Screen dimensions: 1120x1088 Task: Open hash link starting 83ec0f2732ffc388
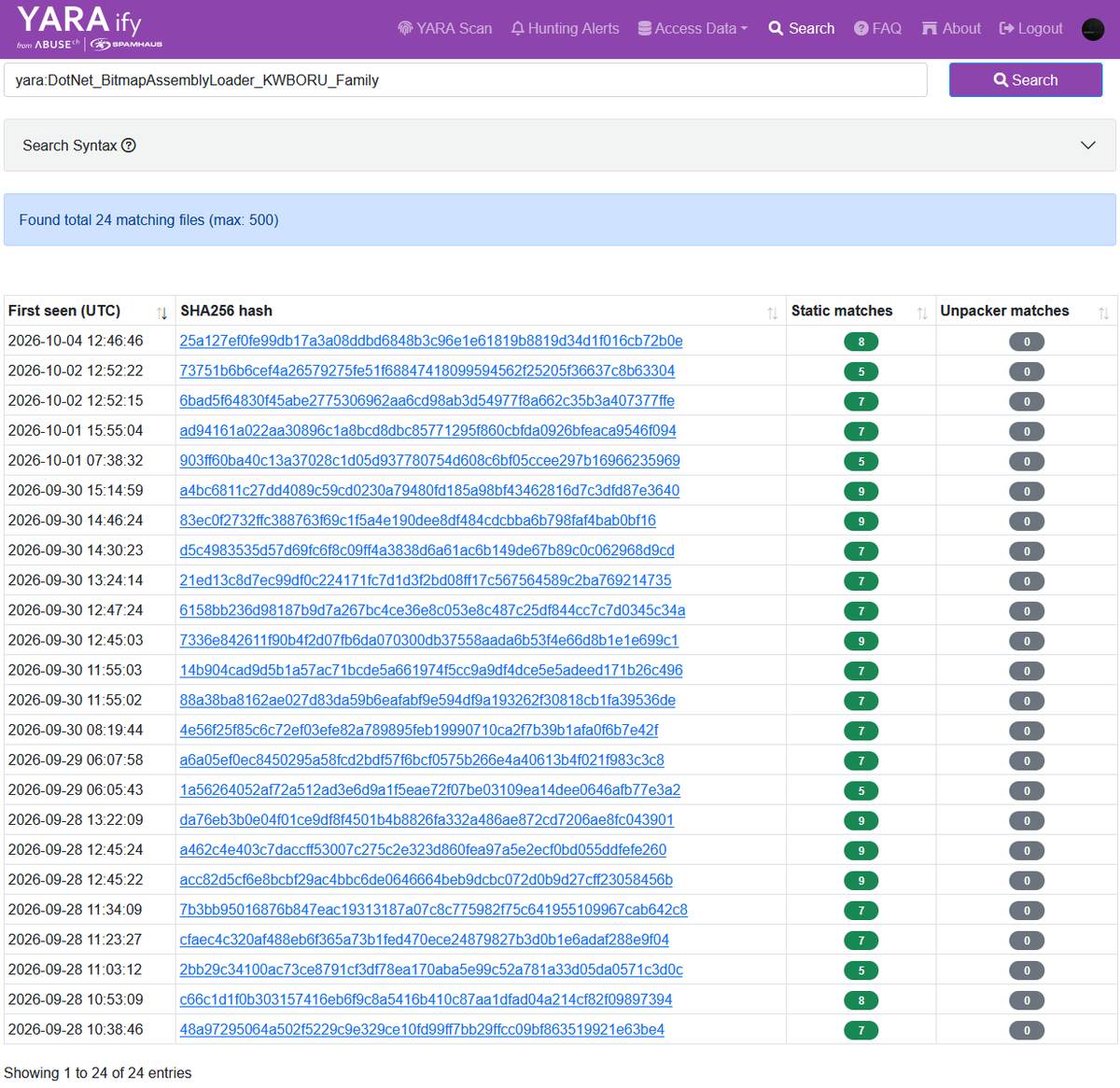tap(418, 520)
